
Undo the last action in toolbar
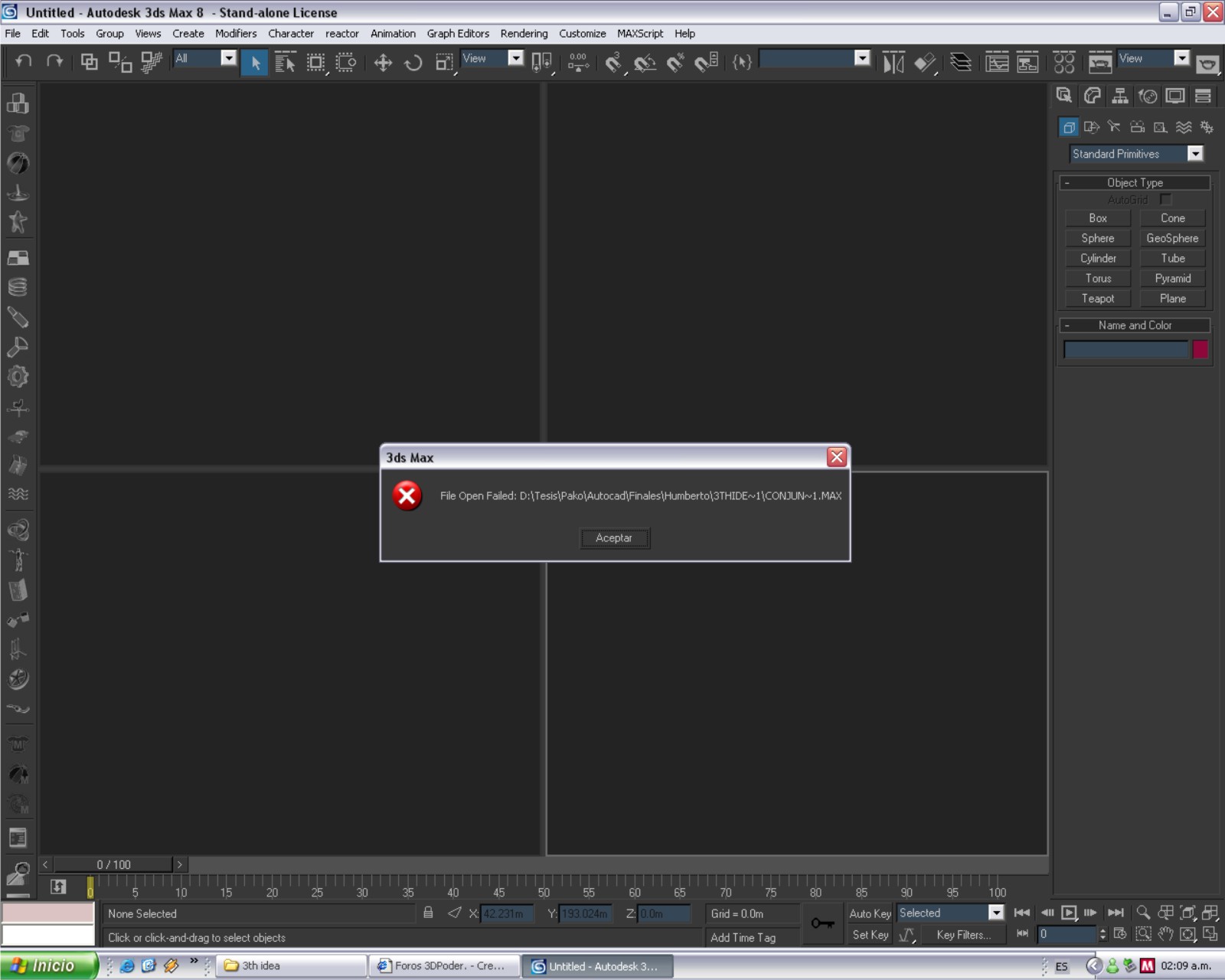coord(24,61)
